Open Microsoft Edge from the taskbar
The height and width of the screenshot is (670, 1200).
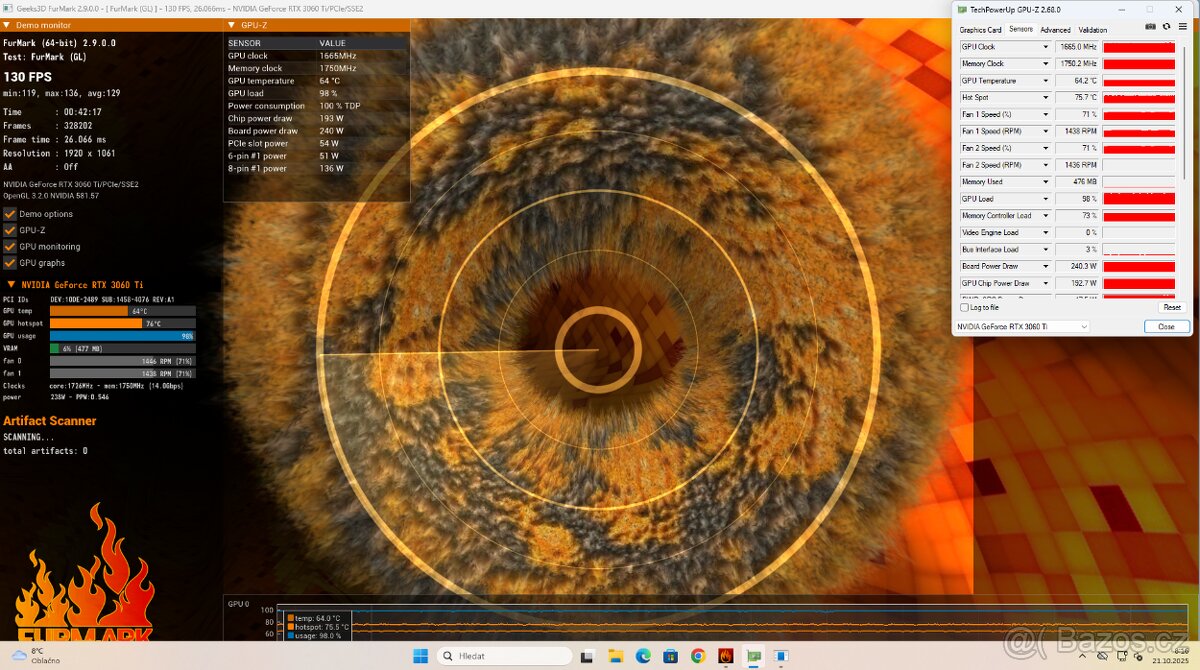644,657
